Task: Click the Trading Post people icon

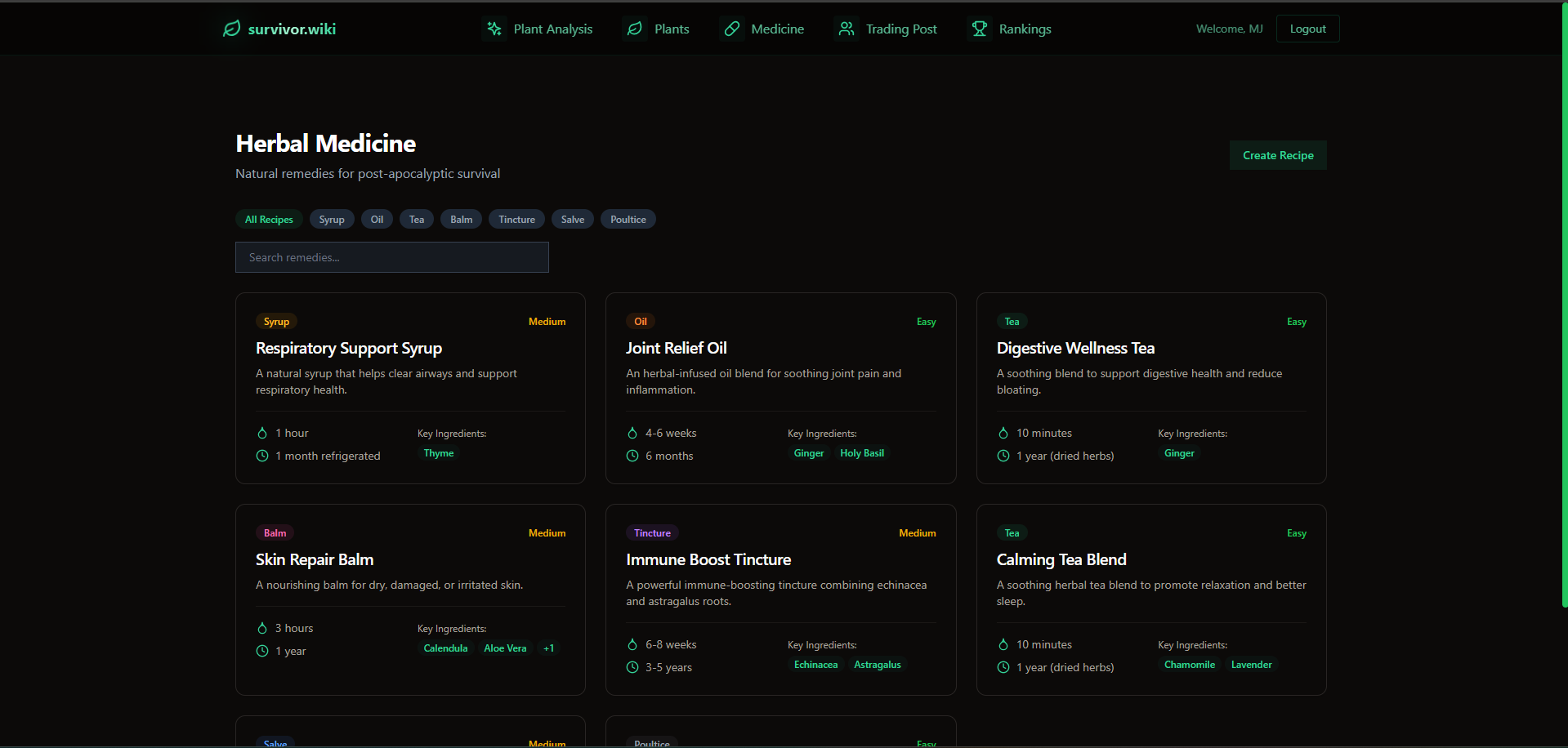Action: pyautogui.click(x=847, y=29)
